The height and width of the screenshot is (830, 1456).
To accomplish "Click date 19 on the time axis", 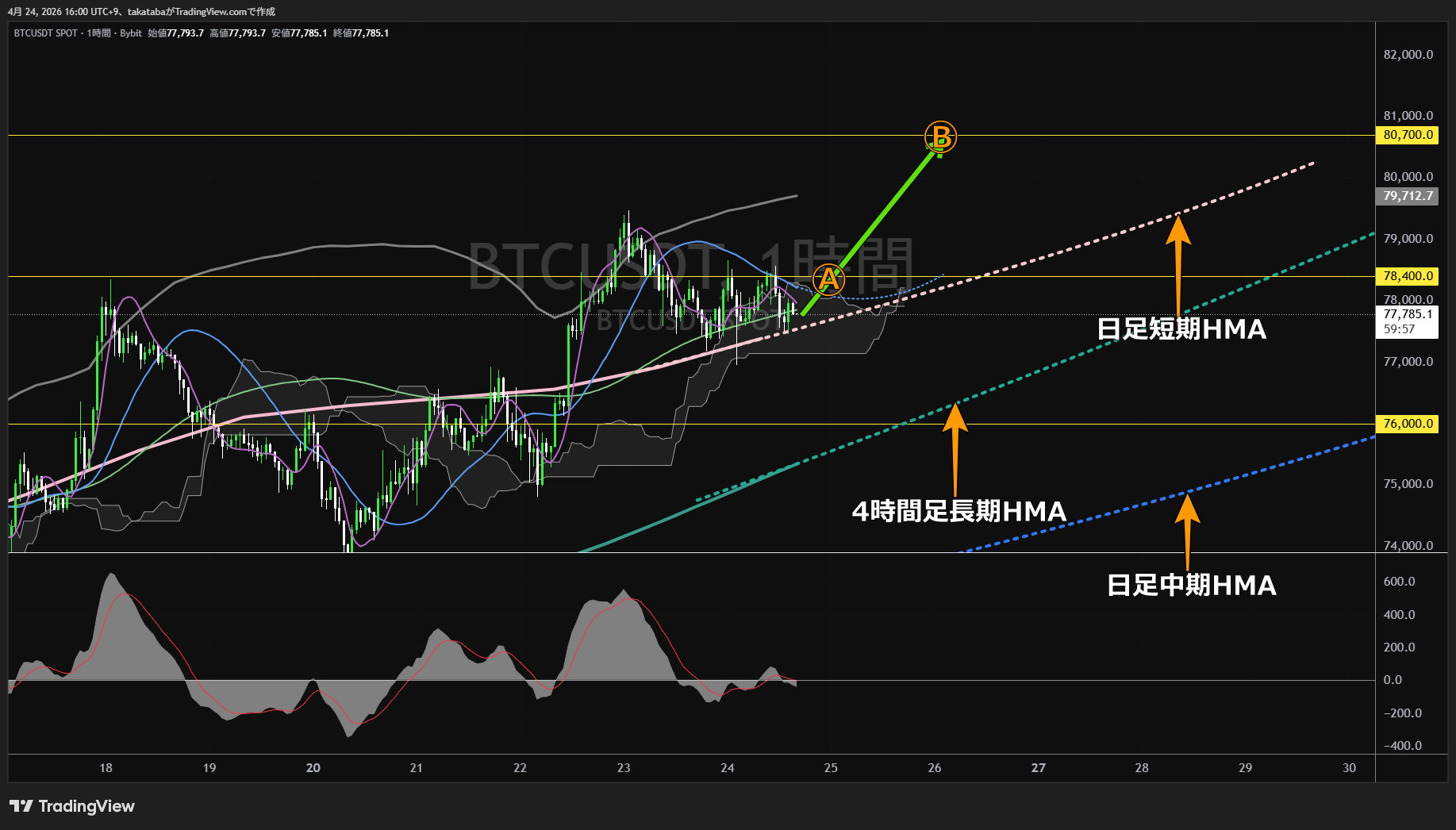I will [x=209, y=768].
